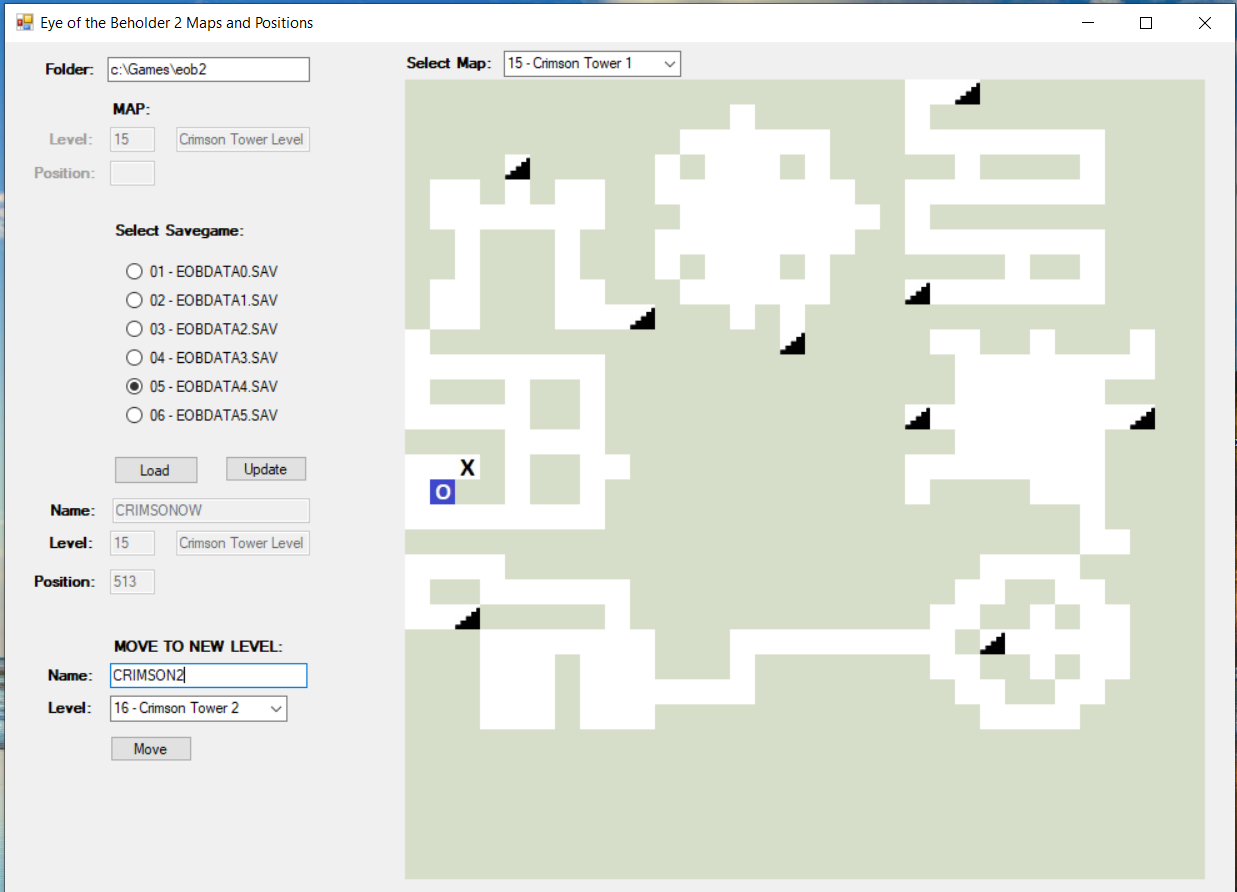The height and width of the screenshot is (892, 1237).
Task: Focus the Folder path input field
Action: point(209,69)
